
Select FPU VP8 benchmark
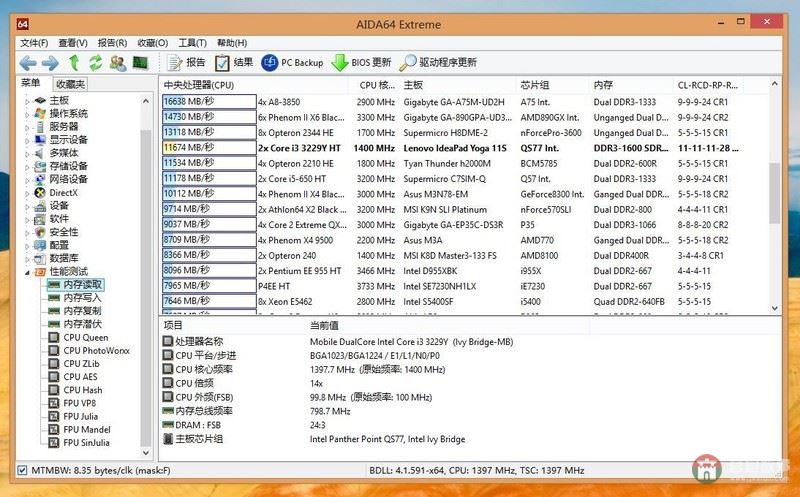pos(80,403)
